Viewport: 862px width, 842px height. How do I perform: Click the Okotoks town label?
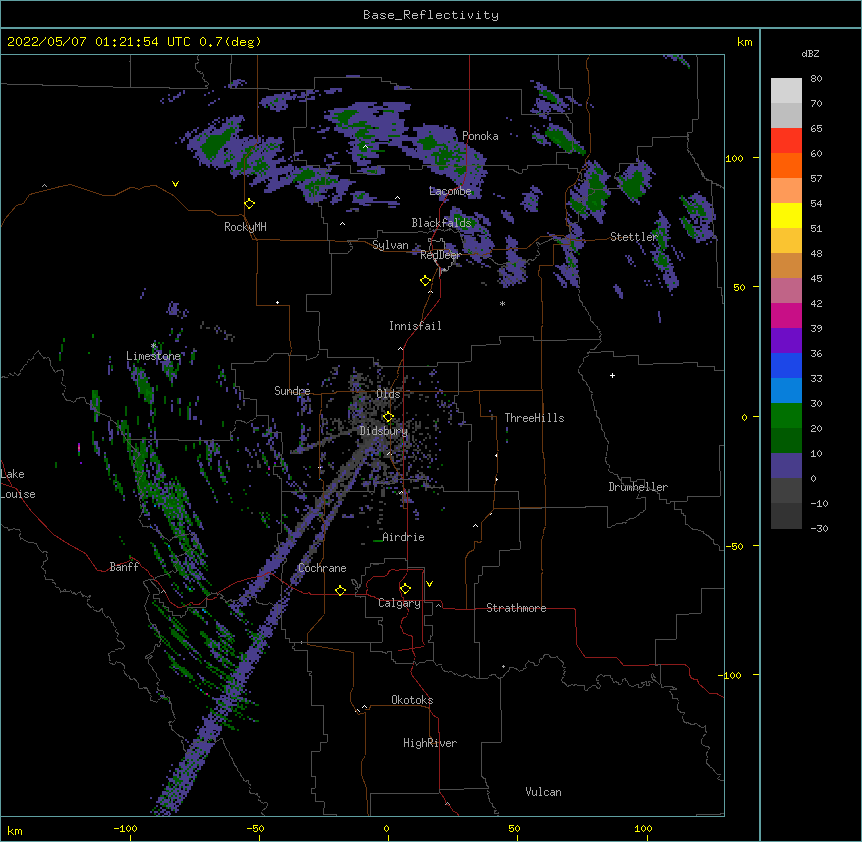pos(412,700)
